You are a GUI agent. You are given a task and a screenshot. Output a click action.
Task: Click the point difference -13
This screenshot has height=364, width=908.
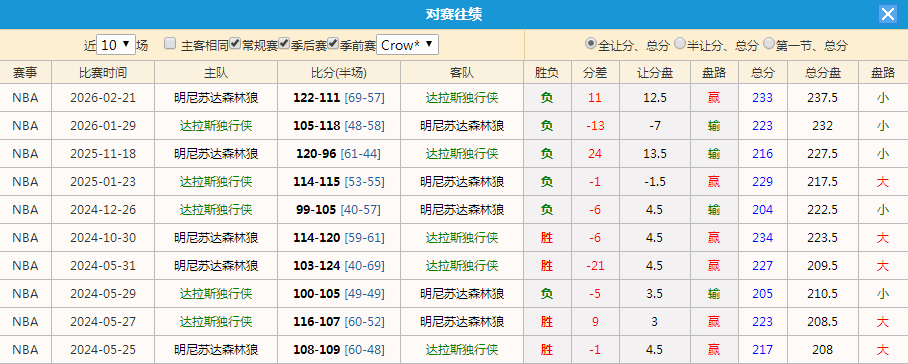point(595,126)
